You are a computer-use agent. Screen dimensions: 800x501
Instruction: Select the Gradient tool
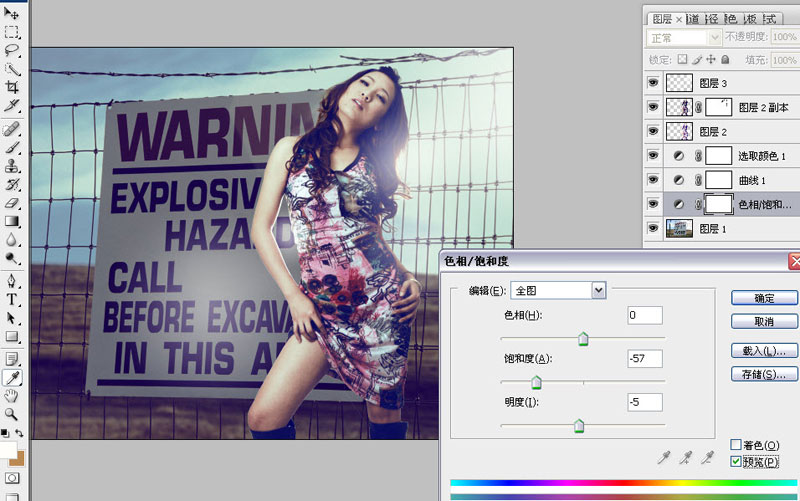[11, 221]
